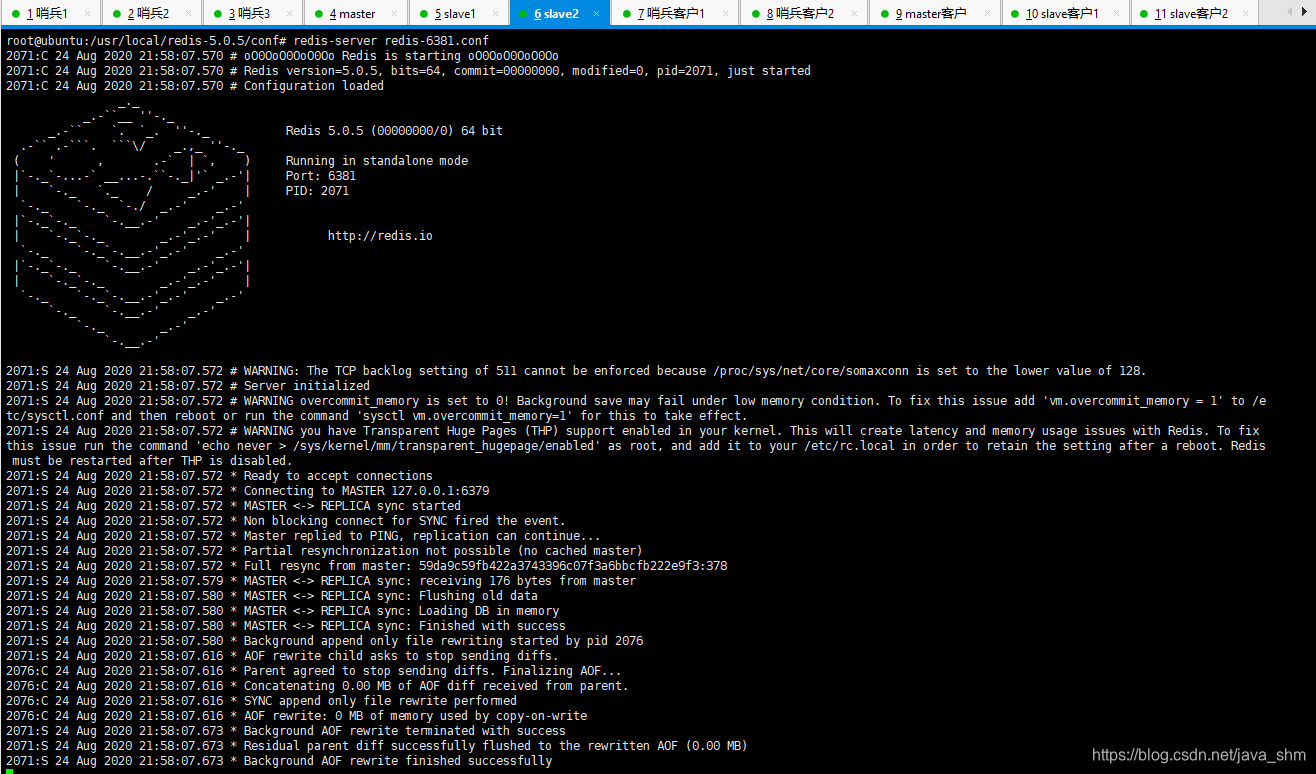
Task: Close the slave2 tab
Action: coord(596,14)
